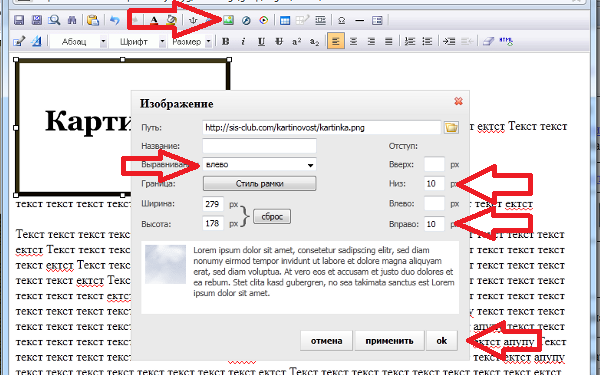Image resolution: width=600 pixels, height=375 pixels.
Task: Toggle superscript a² formatting
Action: pos(297,41)
